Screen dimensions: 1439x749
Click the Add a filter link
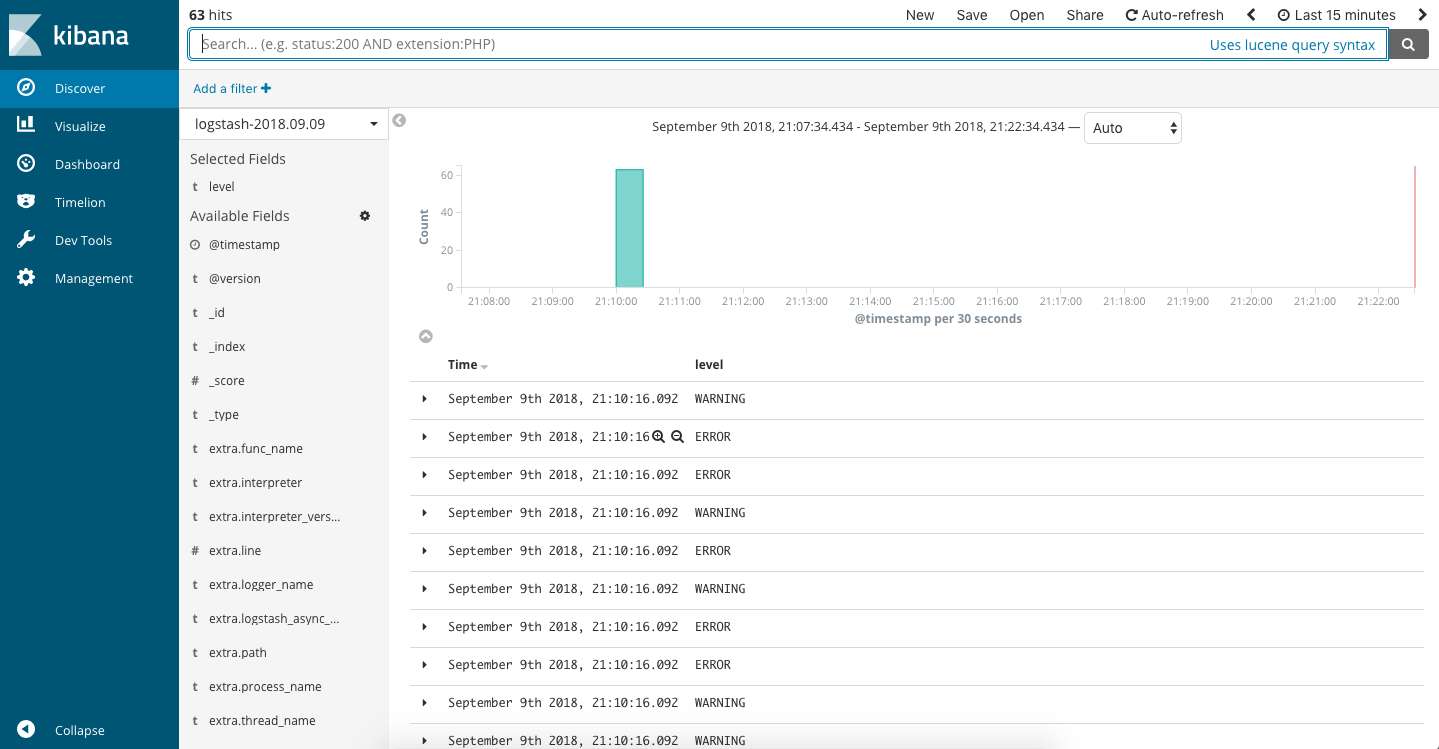point(232,89)
